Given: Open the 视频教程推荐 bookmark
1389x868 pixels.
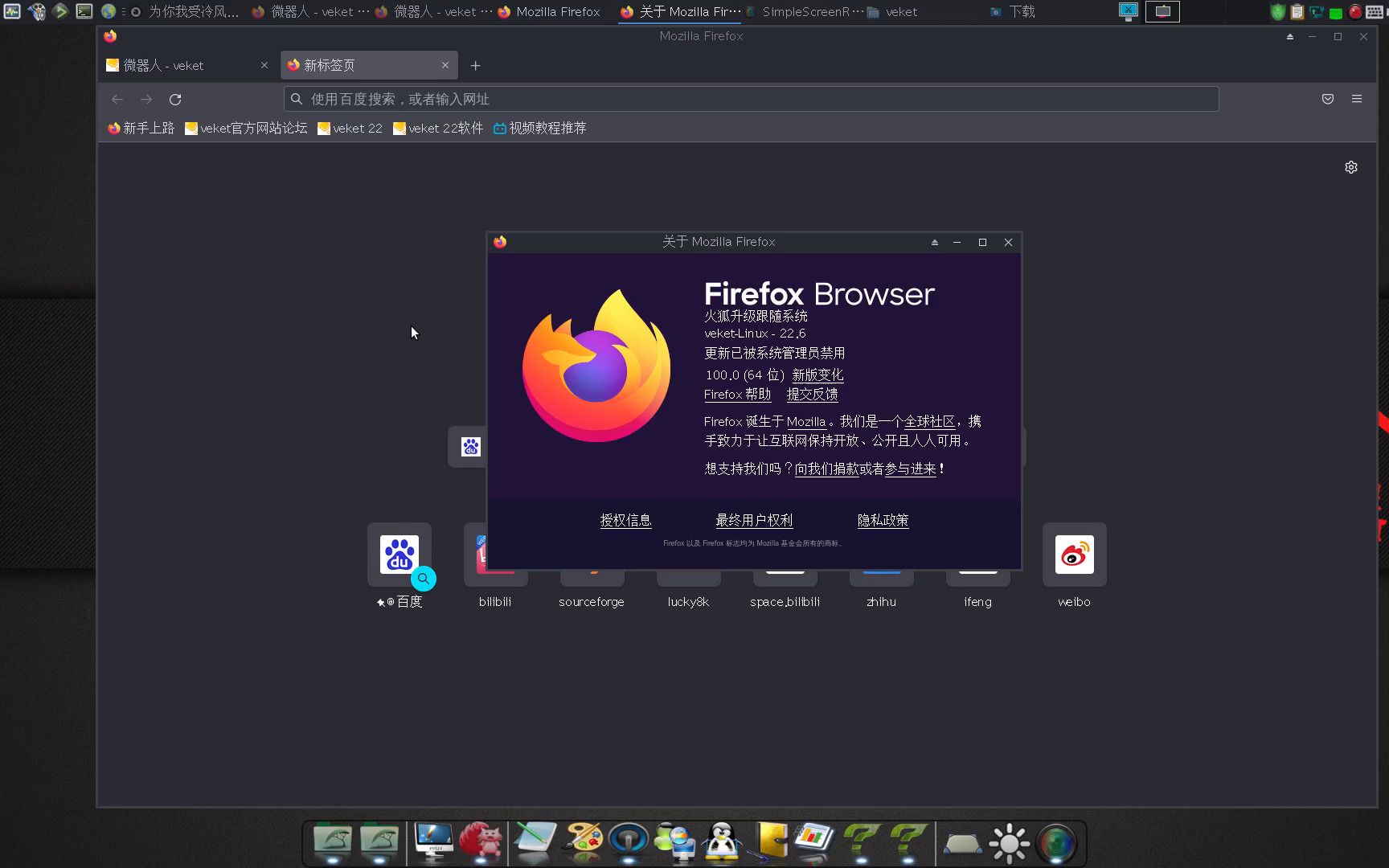Looking at the screenshot, I should tap(539, 128).
